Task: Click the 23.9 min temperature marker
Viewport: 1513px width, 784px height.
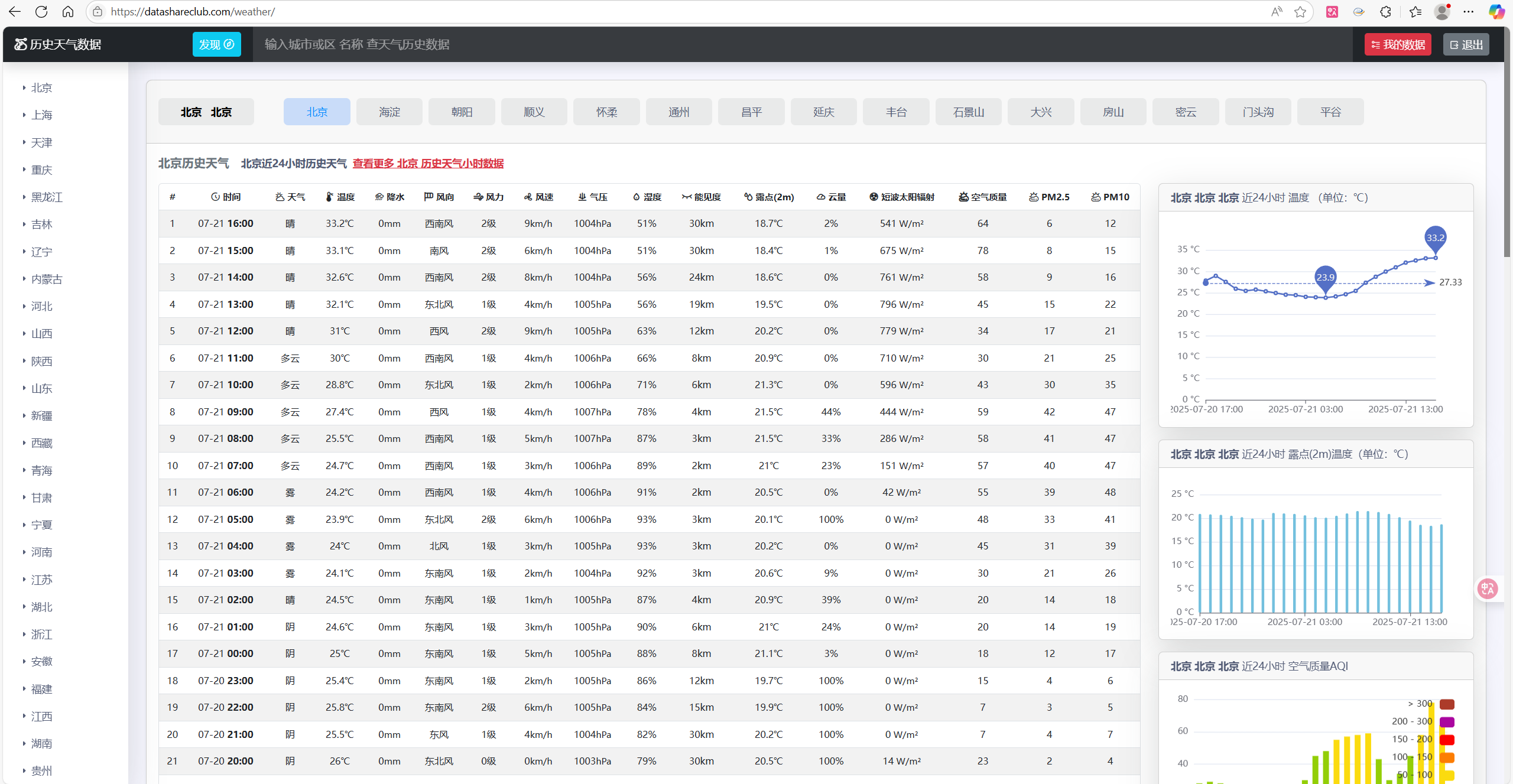Action: tap(1326, 278)
